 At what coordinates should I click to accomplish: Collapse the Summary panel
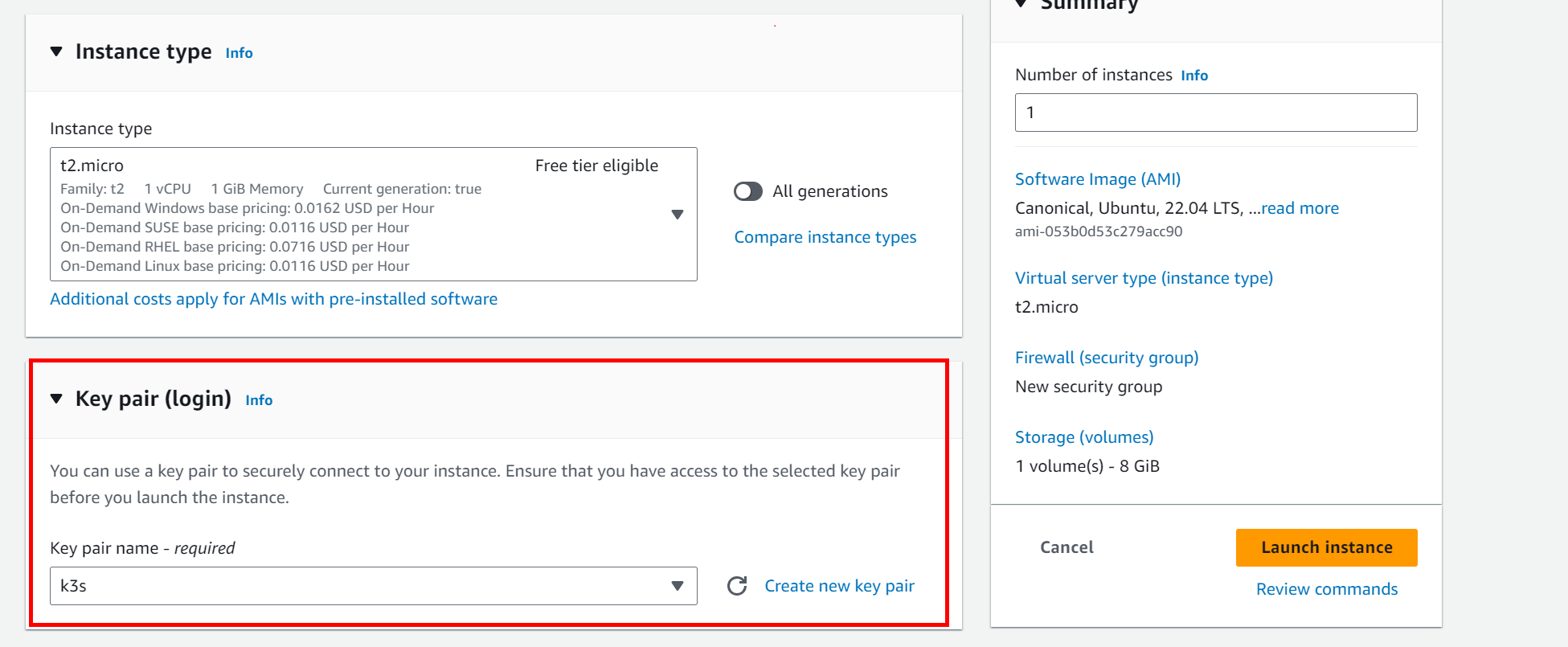pyautogui.click(x=1021, y=4)
